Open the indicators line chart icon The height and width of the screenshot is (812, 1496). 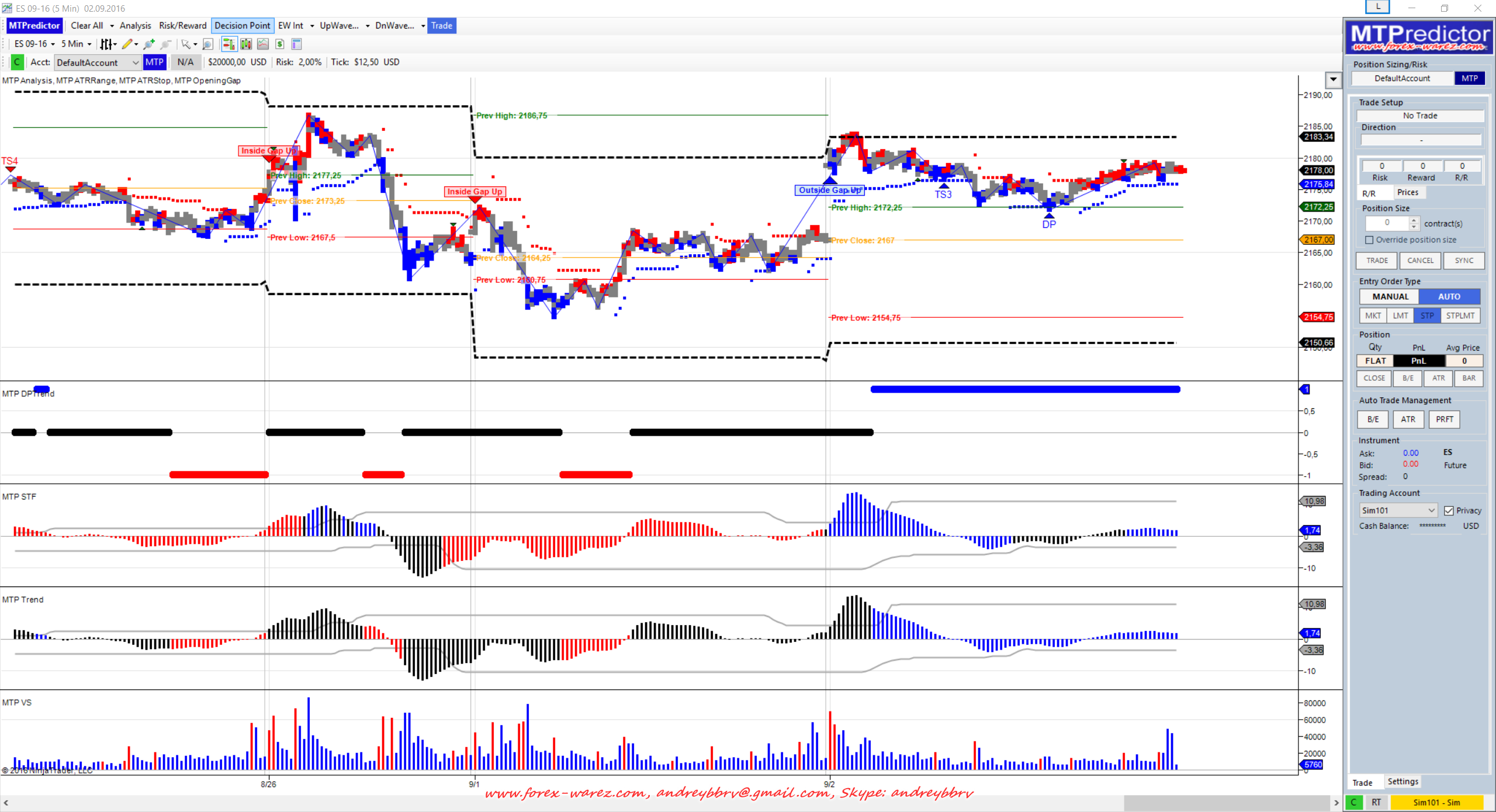pos(263,44)
